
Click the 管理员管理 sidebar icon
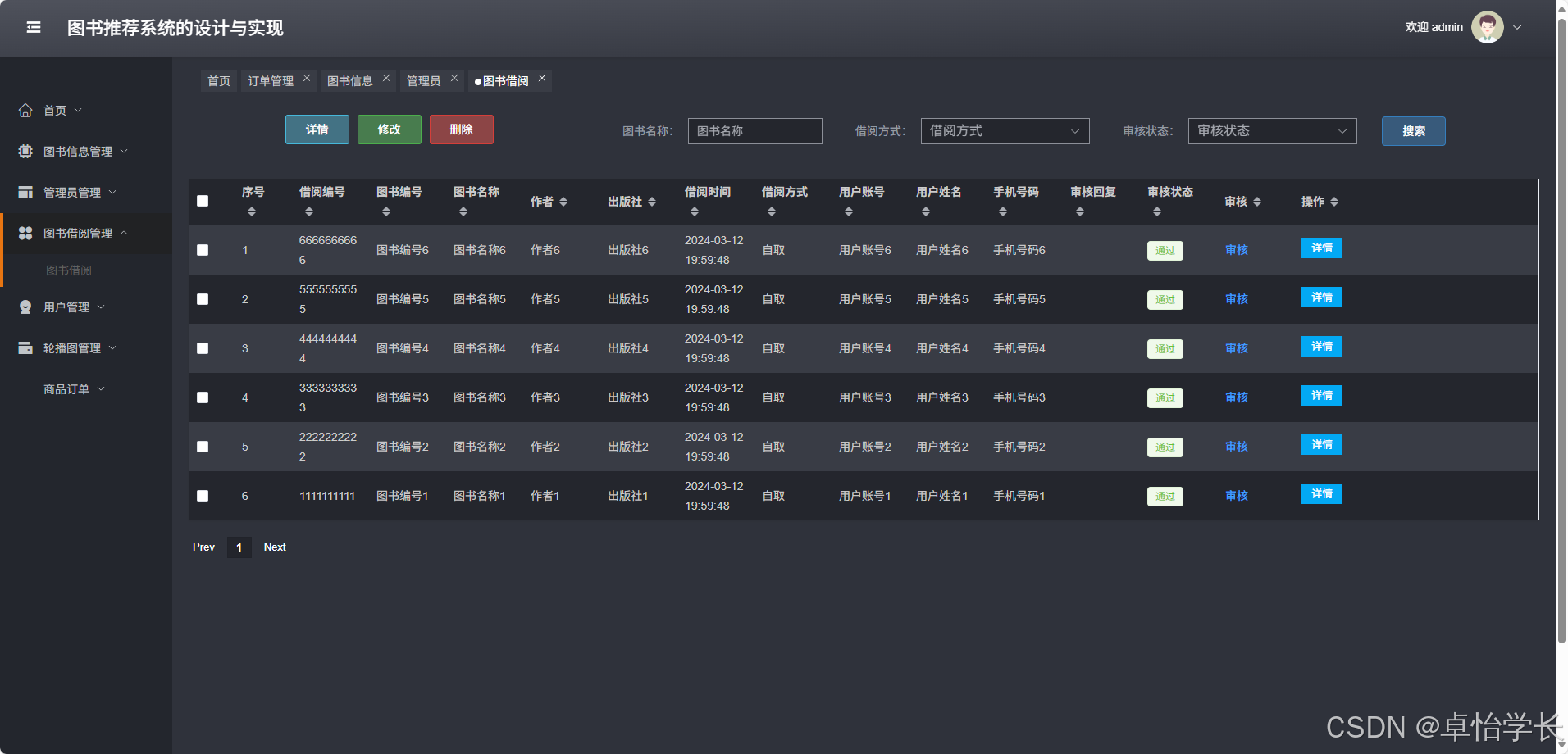point(25,192)
